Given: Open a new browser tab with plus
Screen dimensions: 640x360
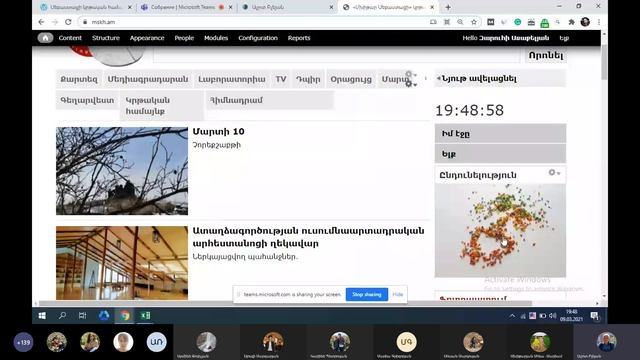Looking at the screenshot, I should 448,7.
